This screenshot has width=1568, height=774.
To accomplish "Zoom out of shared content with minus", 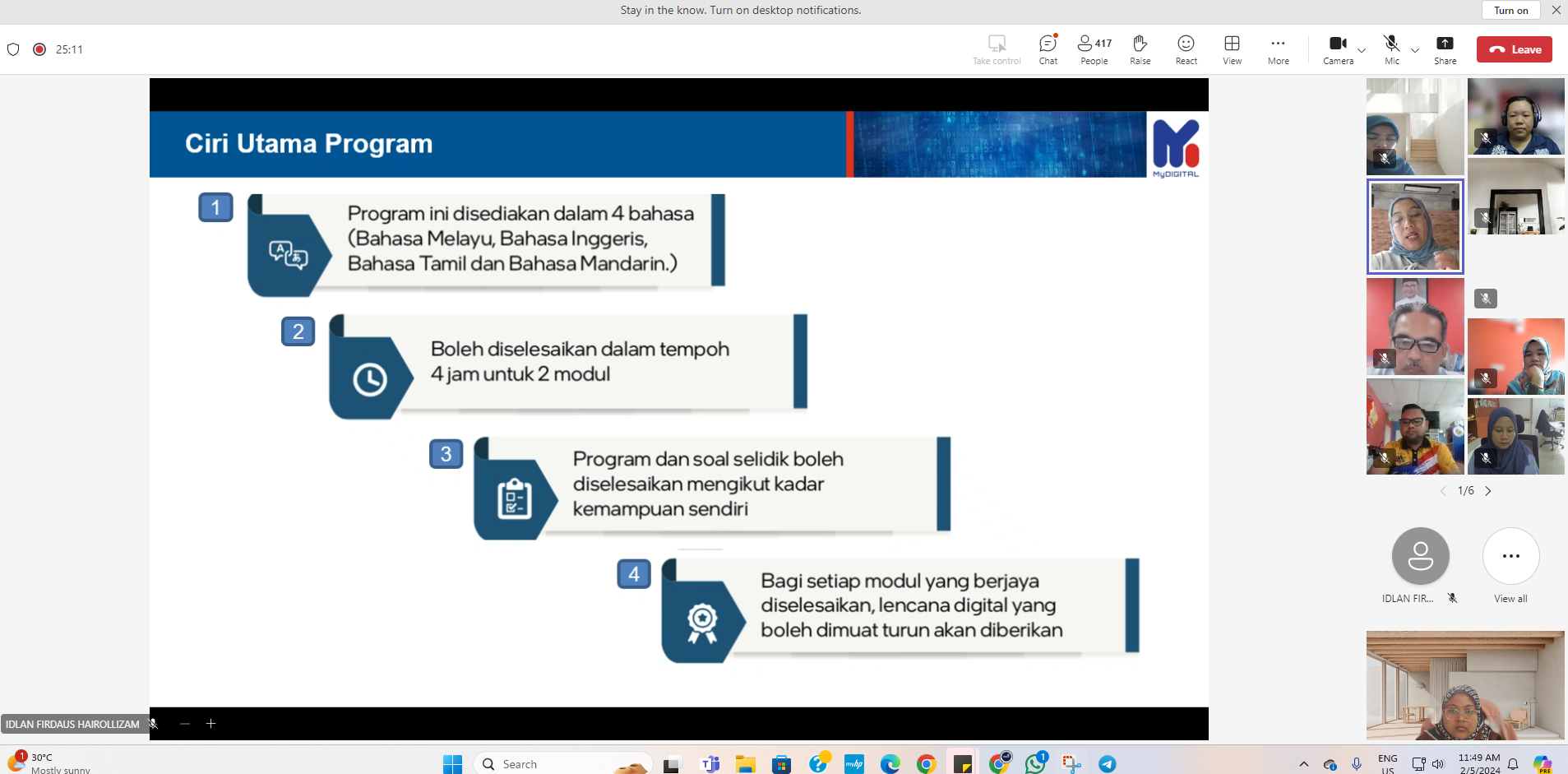I will 185,724.
